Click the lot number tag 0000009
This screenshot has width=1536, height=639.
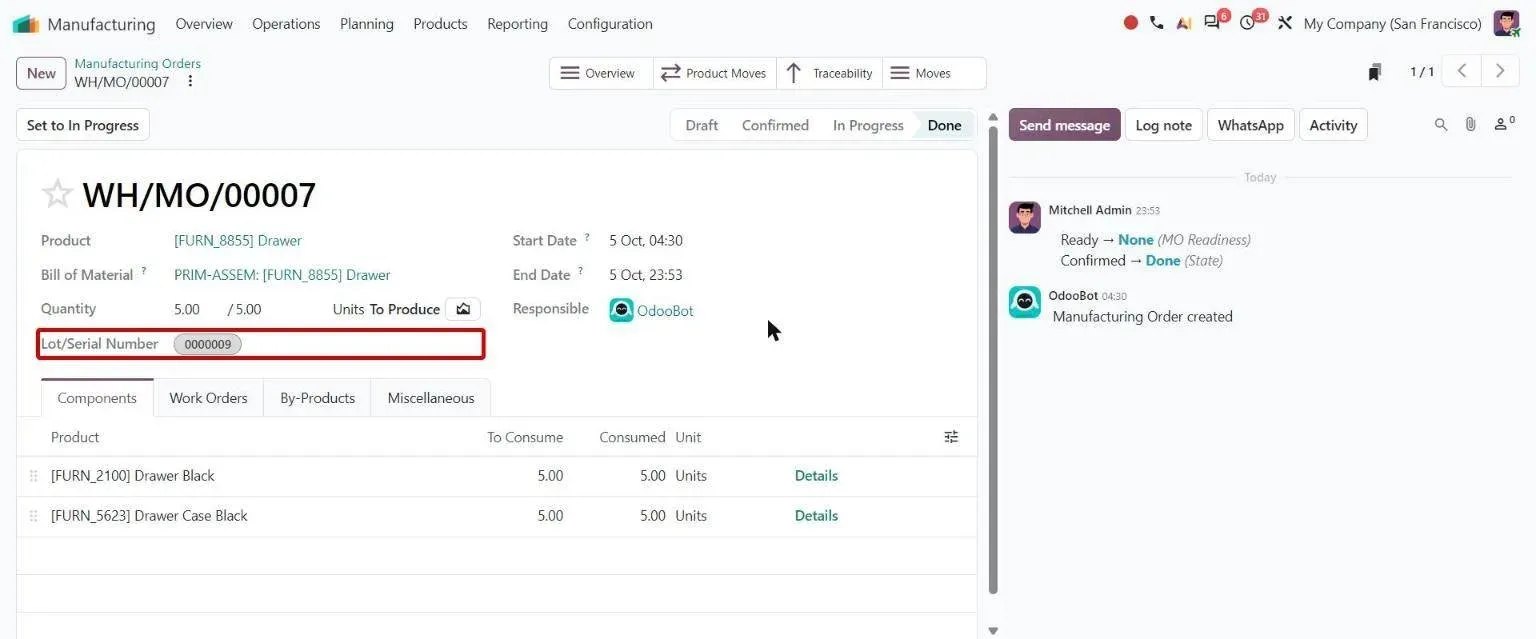point(208,344)
